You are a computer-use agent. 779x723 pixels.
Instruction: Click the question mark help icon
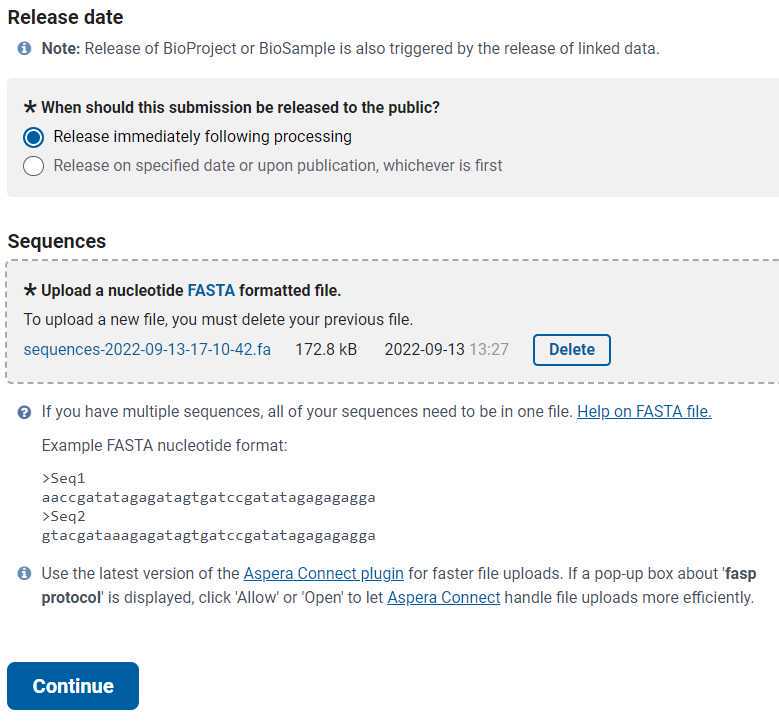[x=24, y=412]
